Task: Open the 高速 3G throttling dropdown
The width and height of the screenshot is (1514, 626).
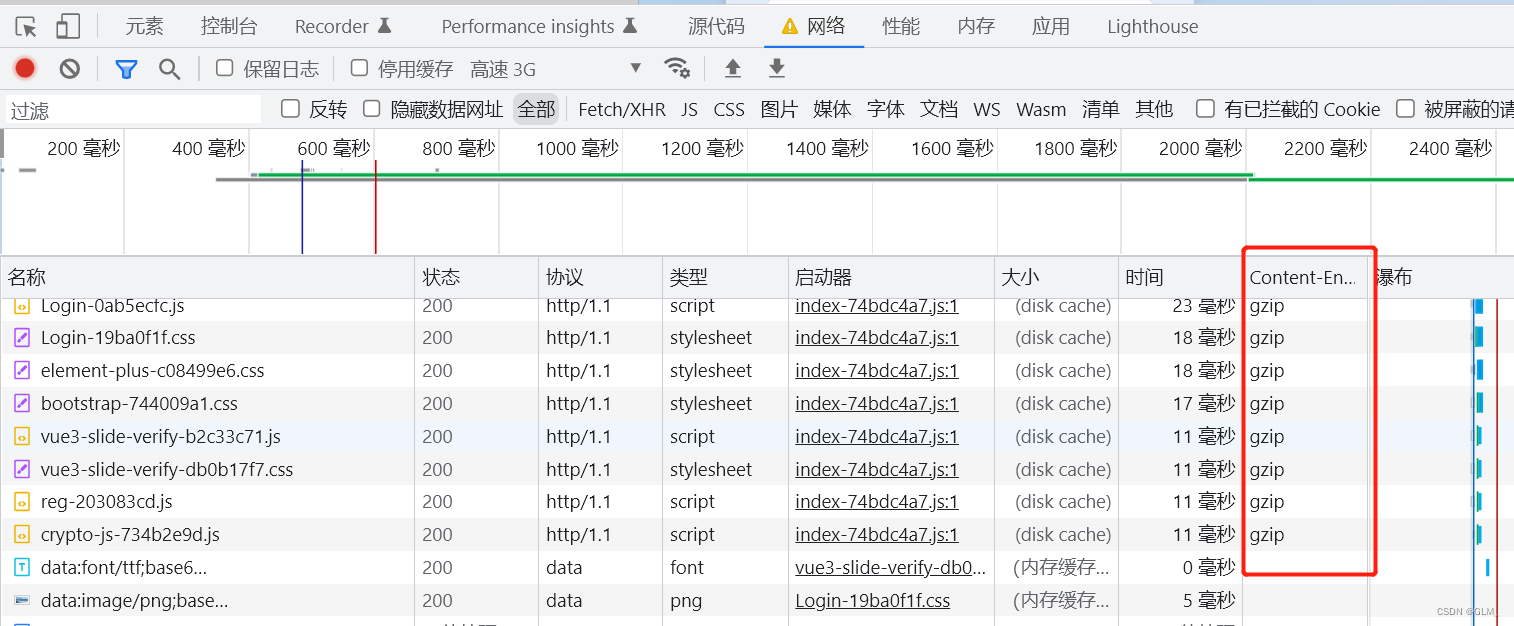Action: 556,69
